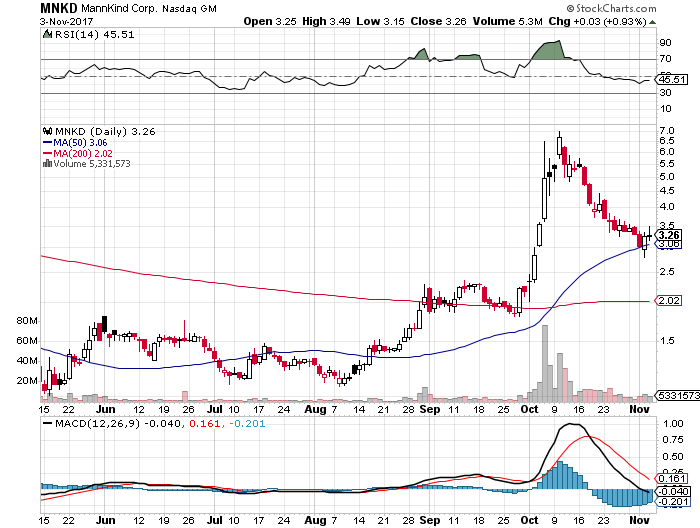Click the 45.51 RSI value tag
Viewport: 700px width, 528px height.
672,80
